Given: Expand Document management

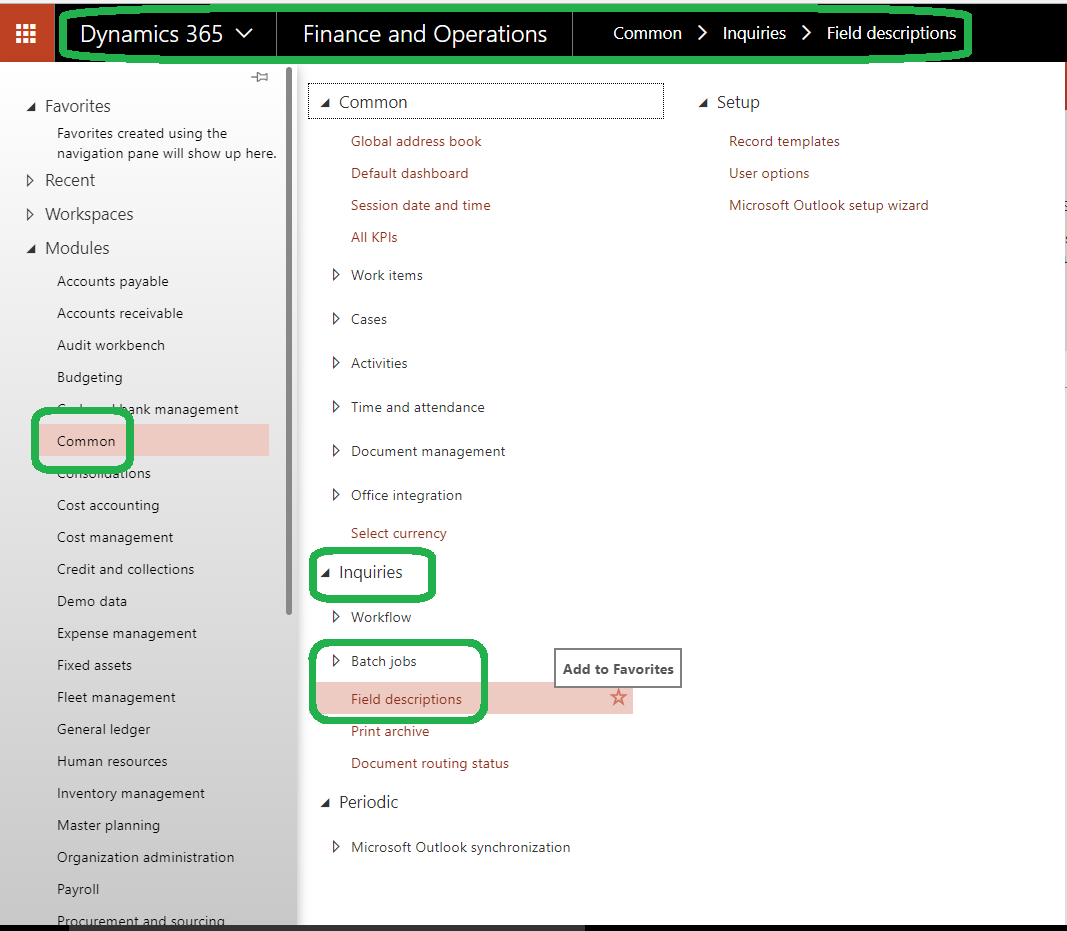Looking at the screenshot, I should tap(335, 451).
